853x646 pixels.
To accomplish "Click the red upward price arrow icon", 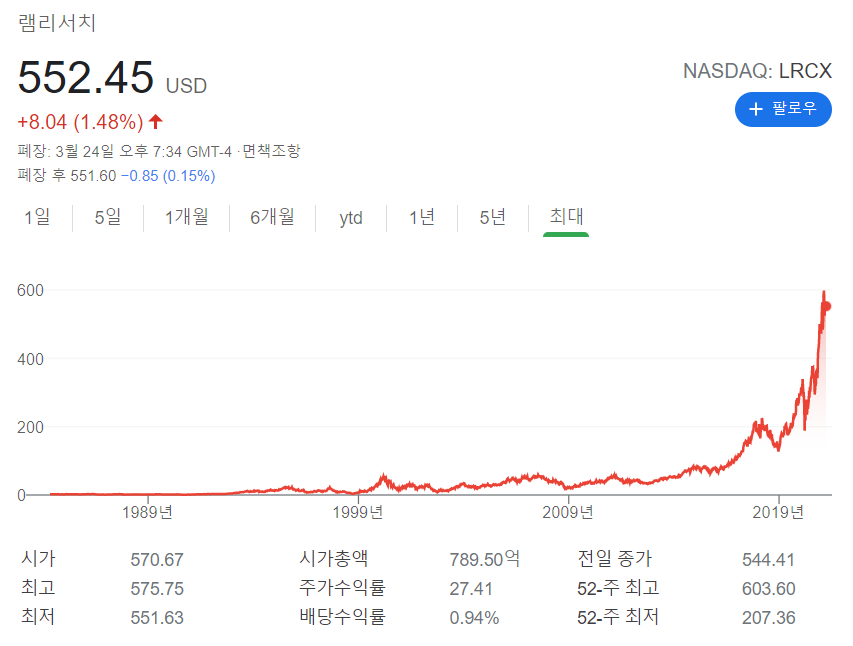I will point(155,119).
